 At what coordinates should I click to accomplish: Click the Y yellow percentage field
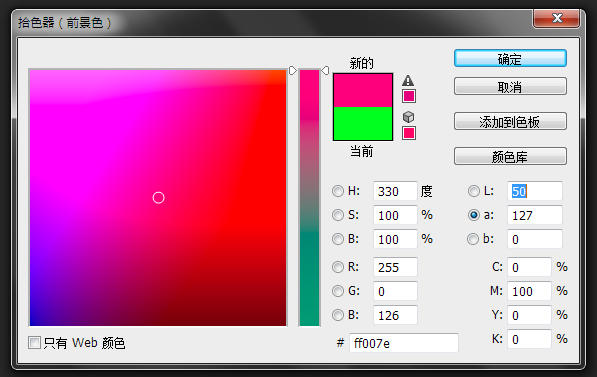click(x=530, y=315)
